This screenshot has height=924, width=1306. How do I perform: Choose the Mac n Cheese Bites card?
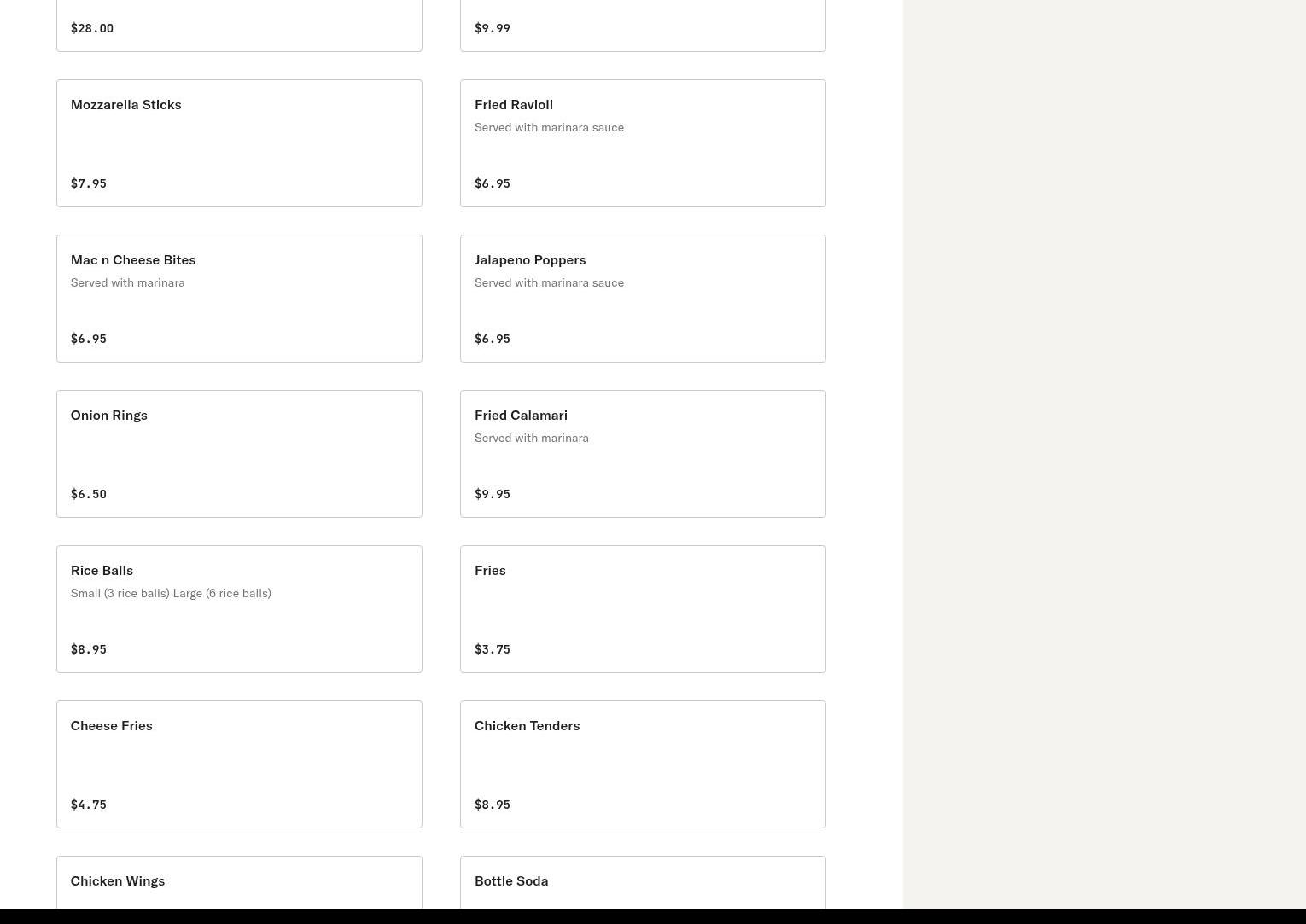click(x=239, y=299)
